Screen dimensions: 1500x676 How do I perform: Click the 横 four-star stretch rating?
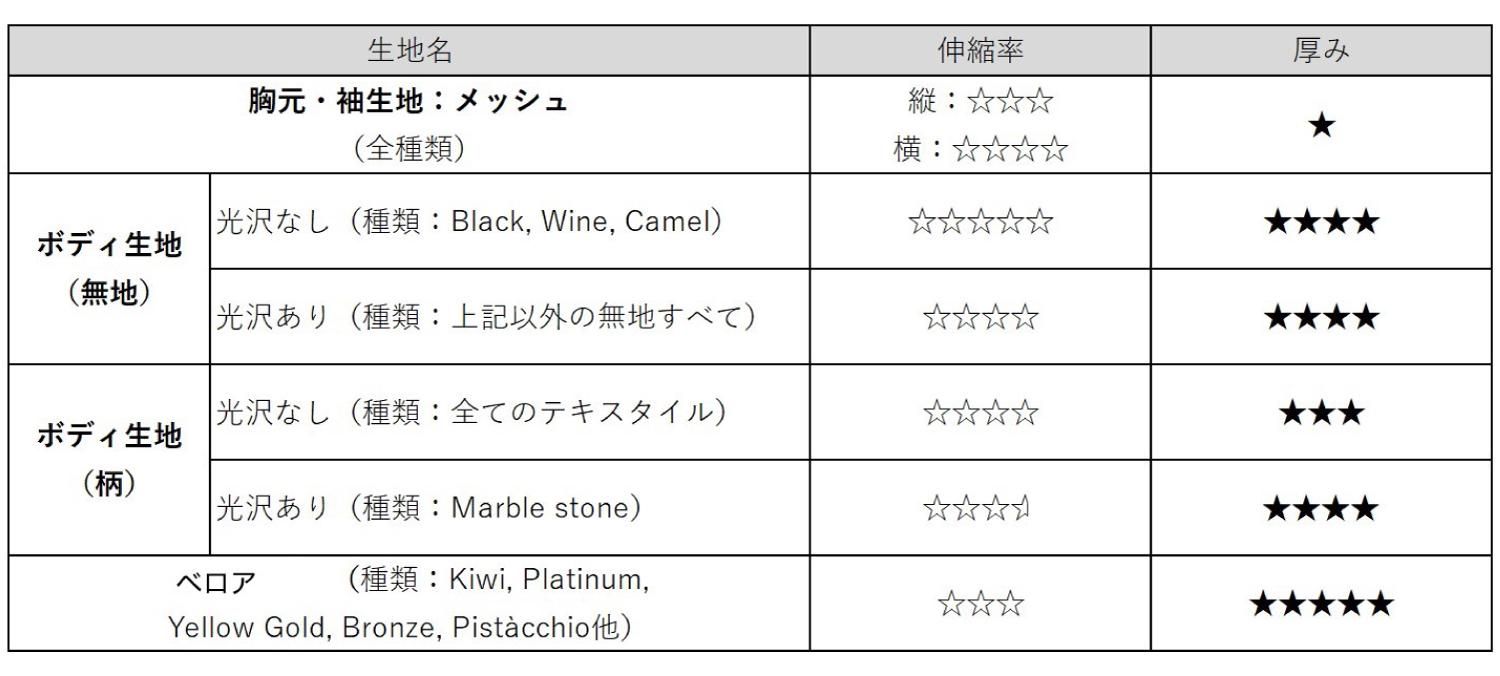click(x=980, y=151)
